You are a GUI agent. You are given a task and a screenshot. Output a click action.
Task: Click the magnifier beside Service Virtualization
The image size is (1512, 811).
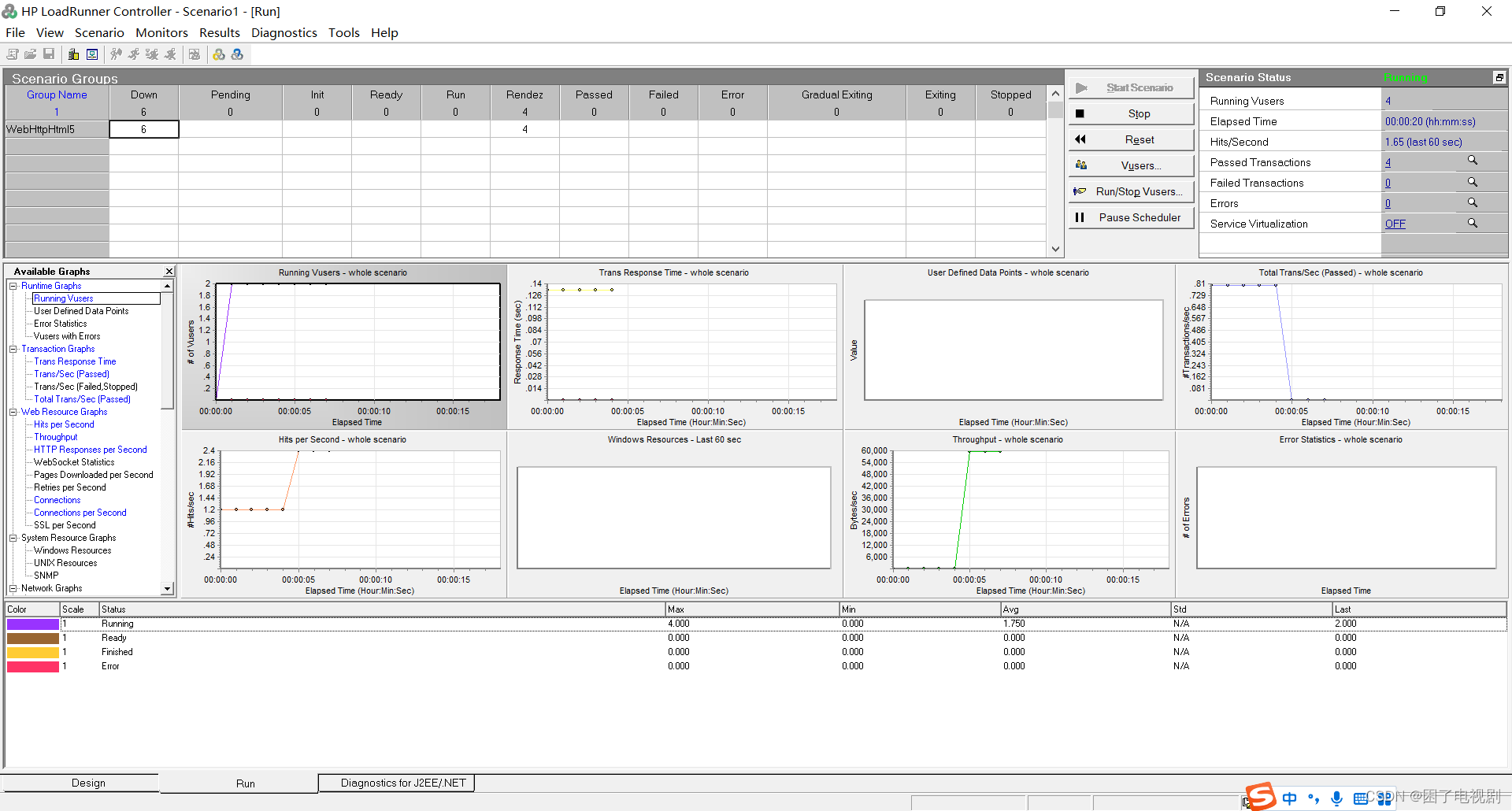click(1472, 223)
